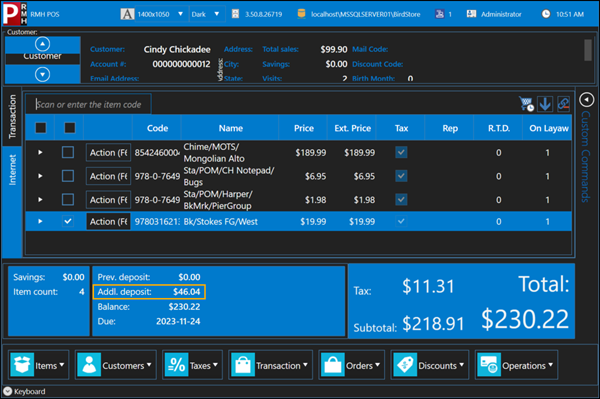Open the Discounts menu
This screenshot has width=600, height=399.
pyautogui.click(x=429, y=365)
